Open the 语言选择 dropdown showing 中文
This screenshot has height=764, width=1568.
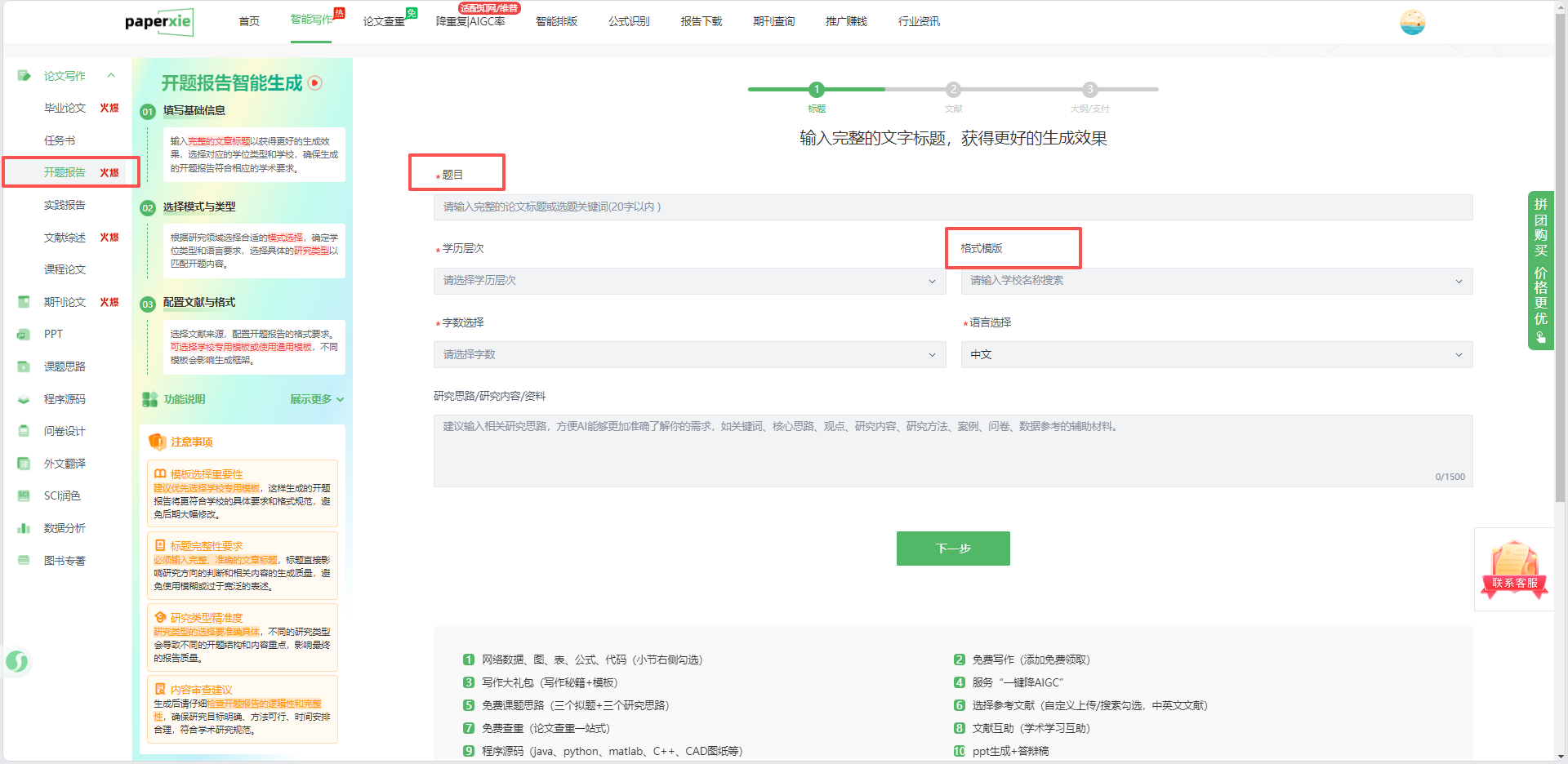(1216, 355)
